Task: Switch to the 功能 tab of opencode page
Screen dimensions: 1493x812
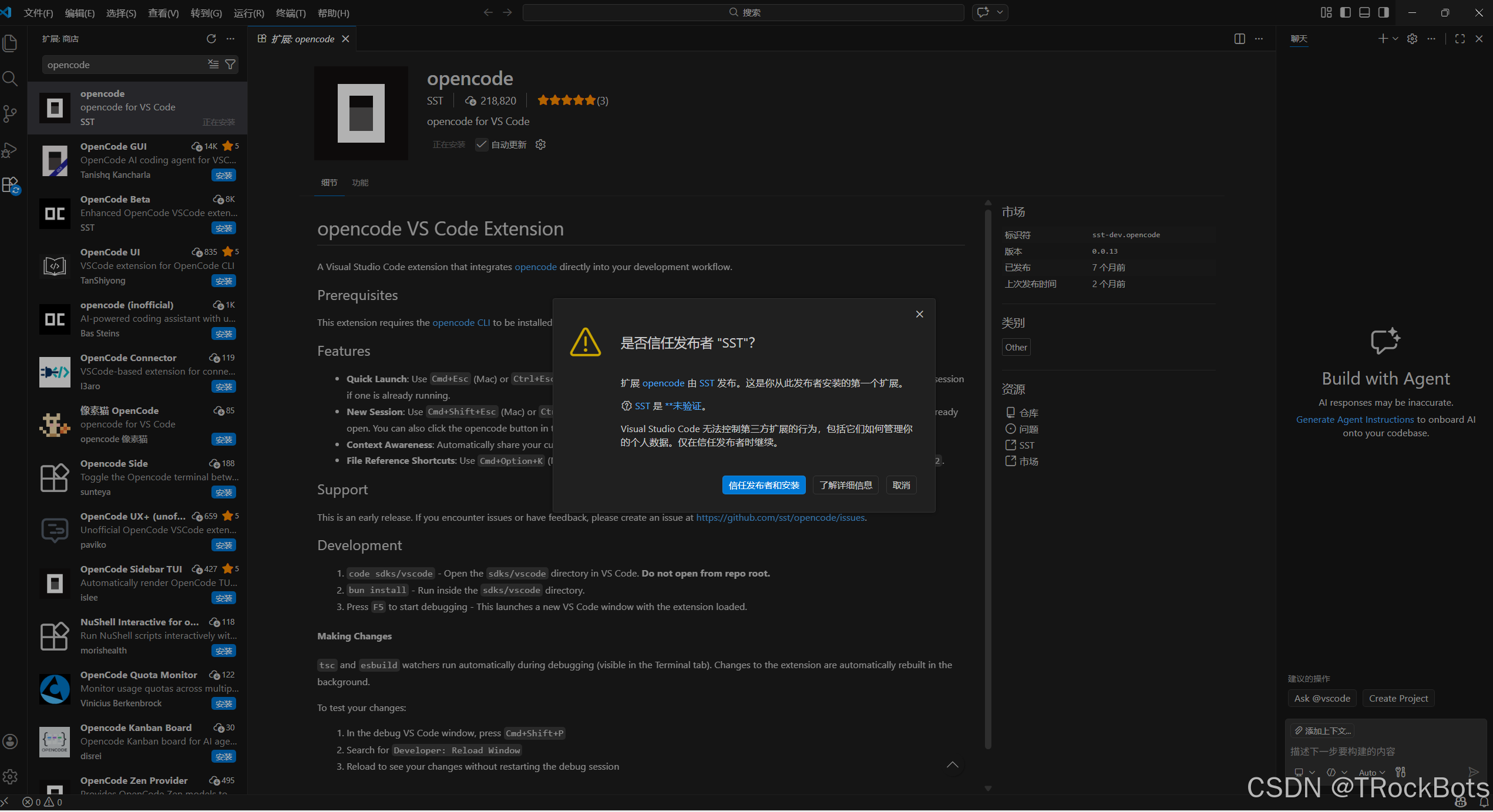Action: 360,183
